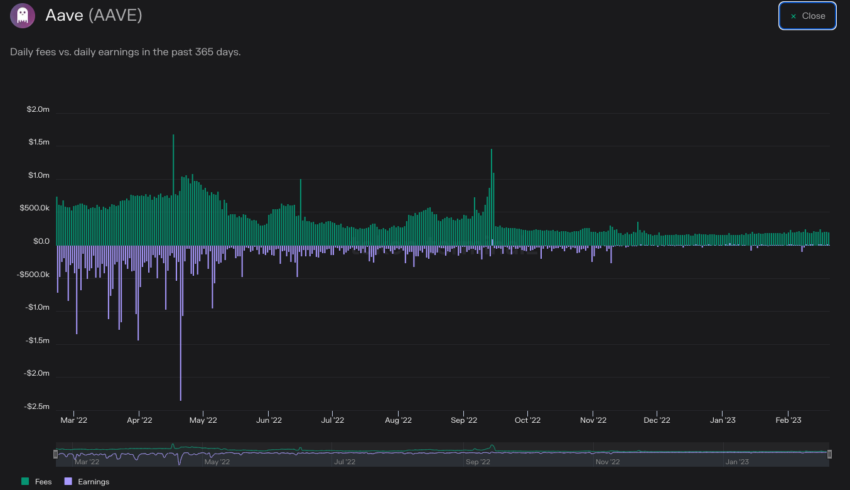This screenshot has height=490, width=850.
Task: Click the 'Daily fees vs. daily earnings' subtitle
Action: pos(125,52)
